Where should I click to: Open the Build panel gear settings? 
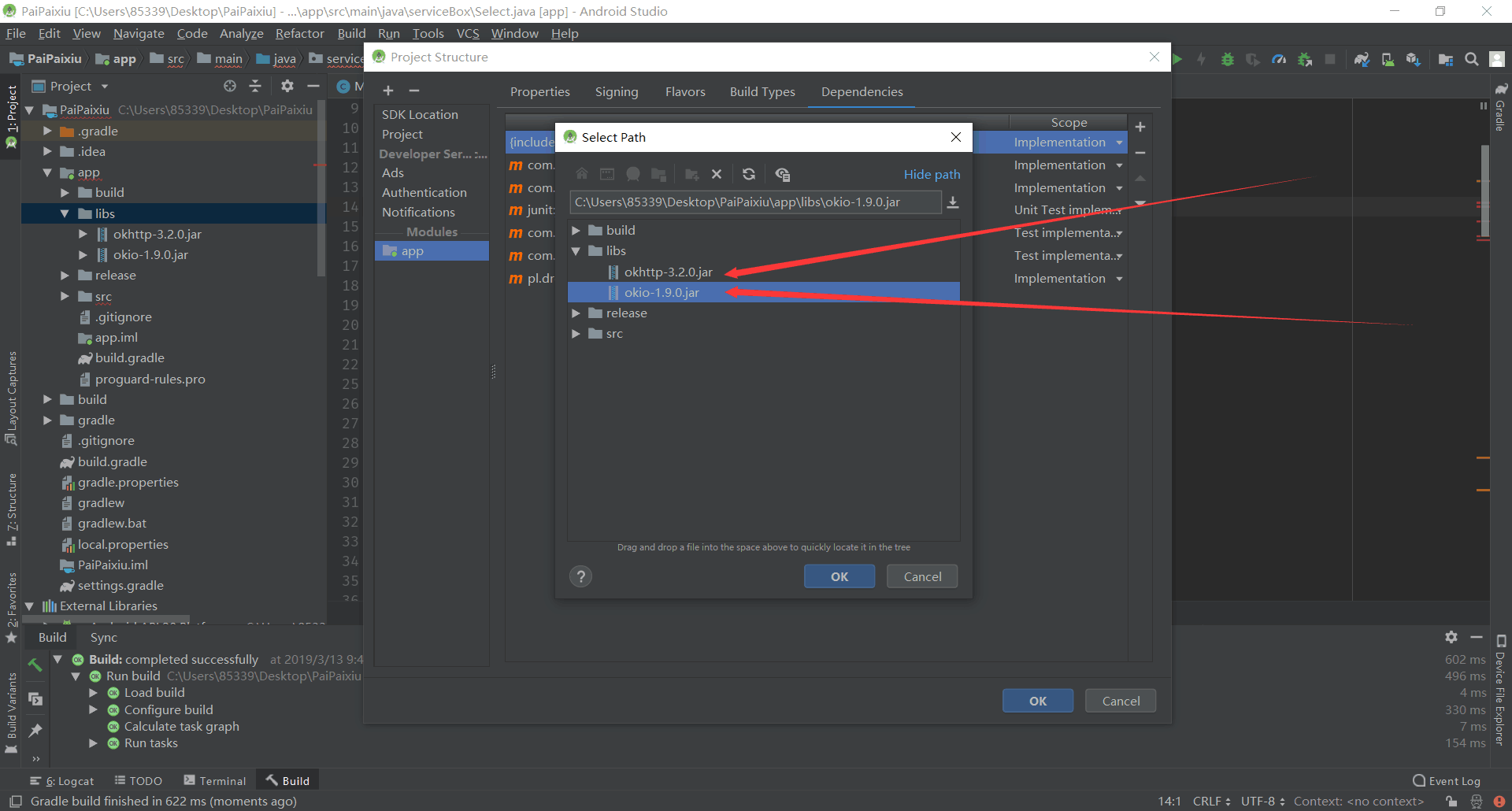coord(1451,637)
